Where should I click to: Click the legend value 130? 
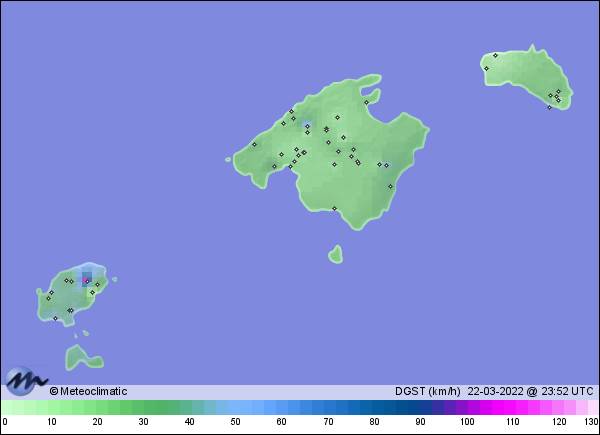pos(591,422)
